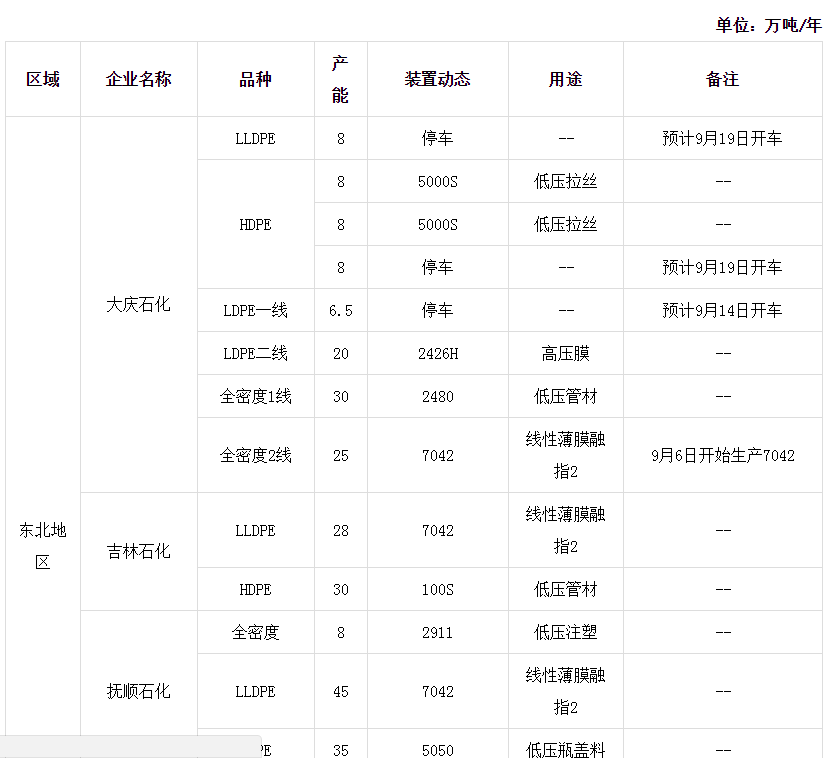Select capacity 28 in 吉林石化 LLDPE row
826x758 pixels.
(x=341, y=530)
